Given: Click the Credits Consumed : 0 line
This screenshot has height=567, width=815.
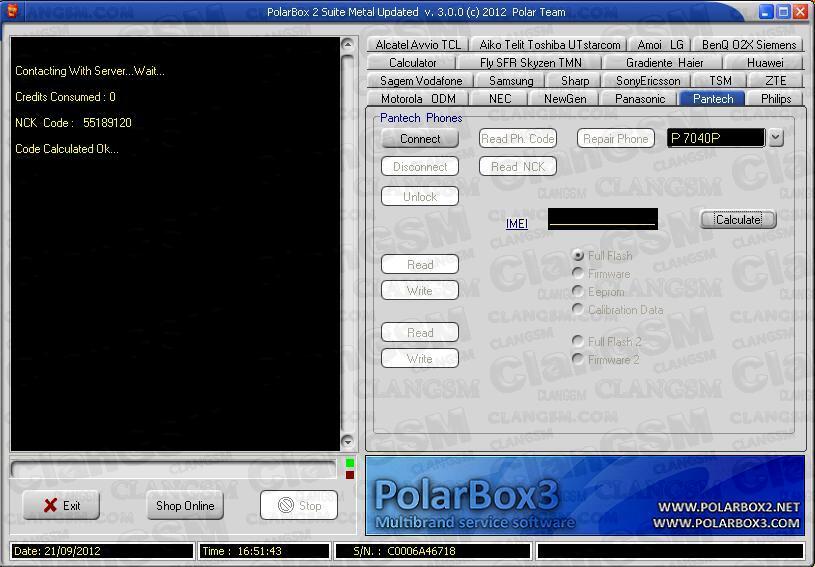Looking at the screenshot, I should (x=65, y=97).
